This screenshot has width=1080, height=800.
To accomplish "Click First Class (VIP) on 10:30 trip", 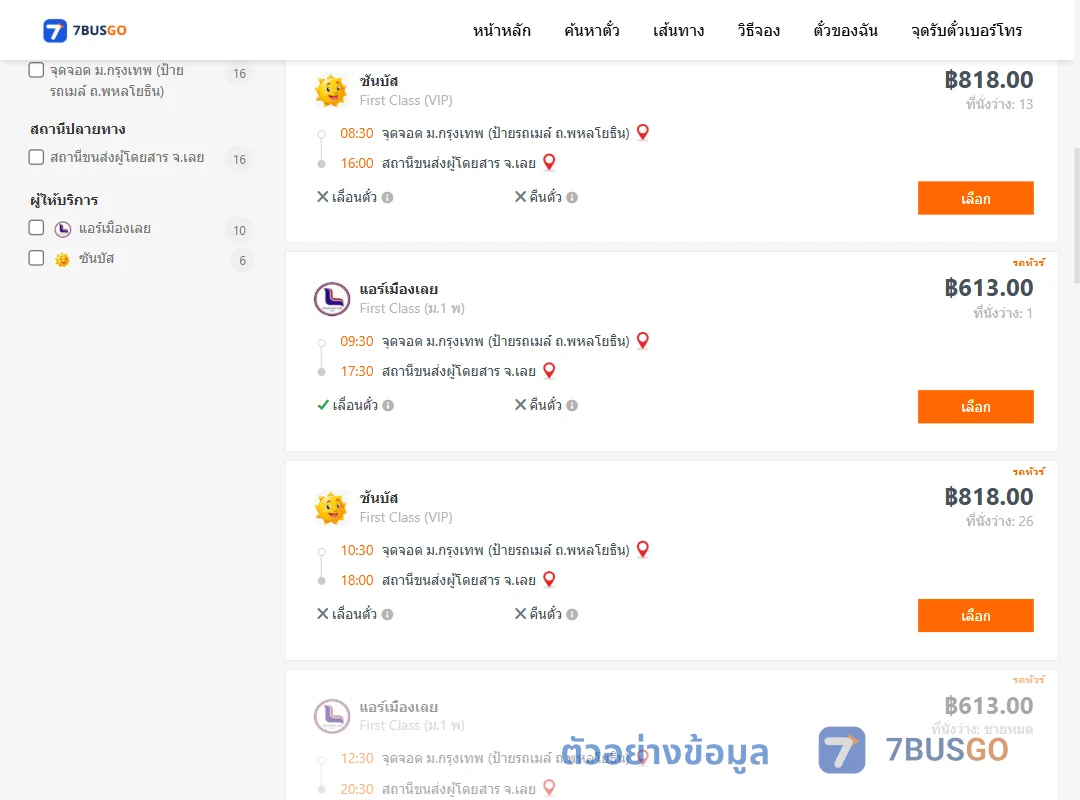I will [x=406, y=517].
